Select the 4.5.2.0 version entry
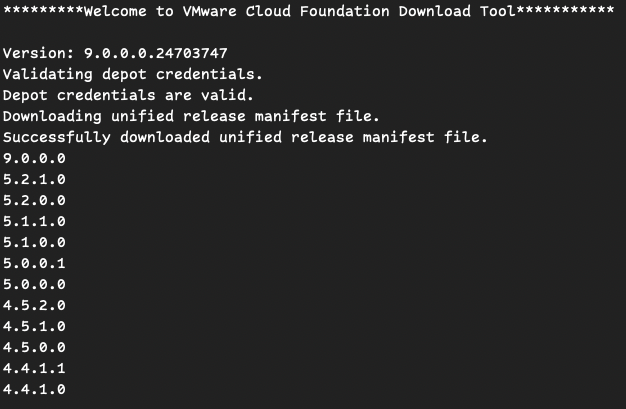626x409 pixels. (x=34, y=306)
